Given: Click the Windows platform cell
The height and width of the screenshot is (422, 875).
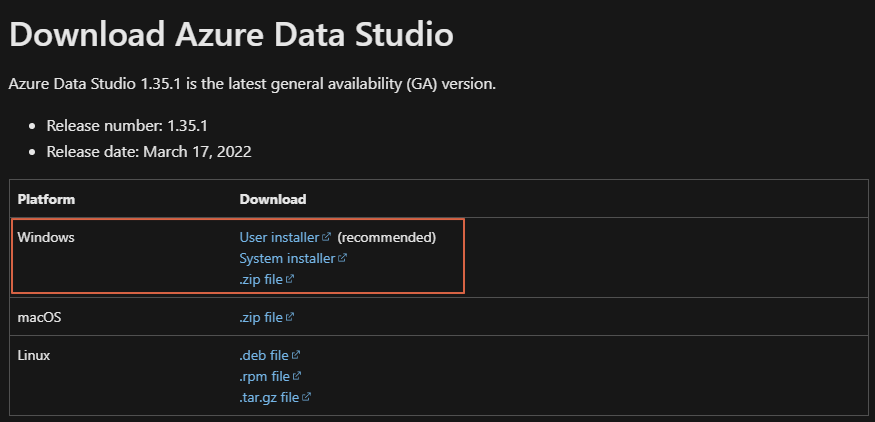Looking at the screenshot, I should click(46, 237).
